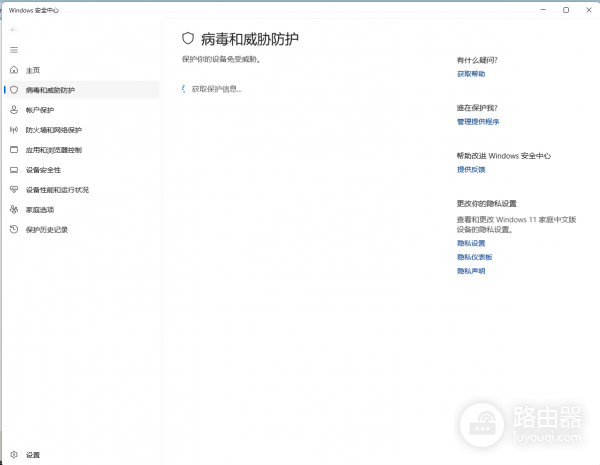Minimize the Windows 安全中心 window
This screenshot has width=600, height=465.
pyautogui.click(x=543, y=10)
